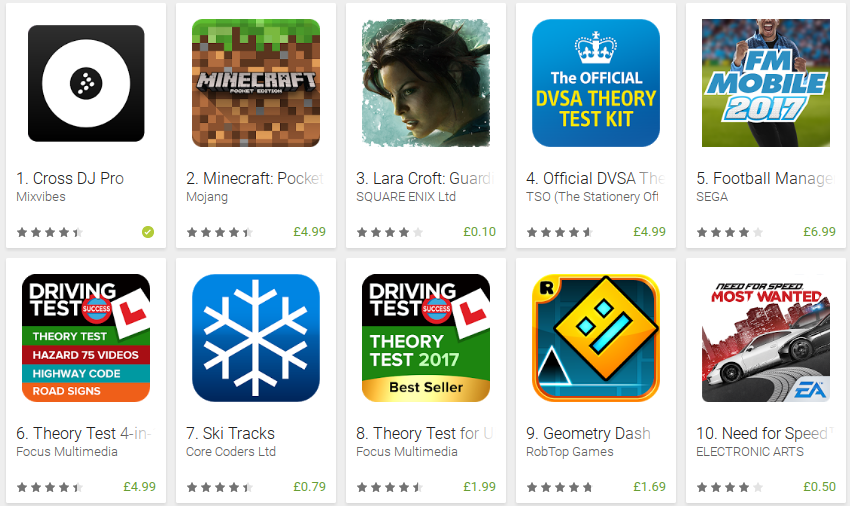Viewport: 850px width, 506px height.
Task: Open the Minecraft Pocket Edition icon
Action: pyautogui.click(x=256, y=83)
